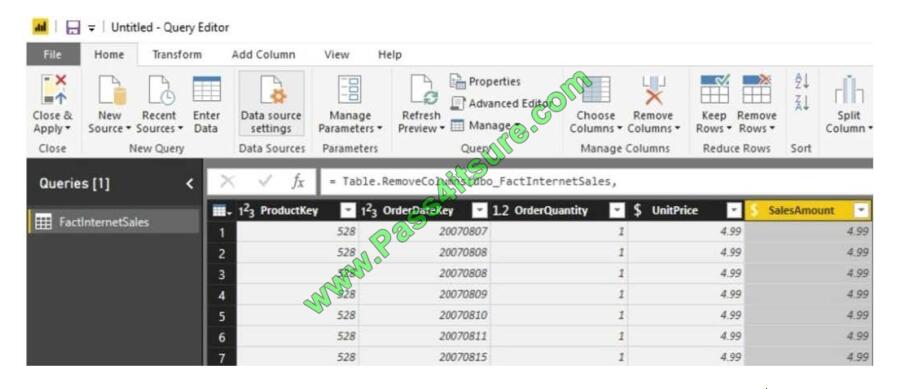This screenshot has width=898, height=389.
Task: Select row number 5
Action: click(x=222, y=316)
